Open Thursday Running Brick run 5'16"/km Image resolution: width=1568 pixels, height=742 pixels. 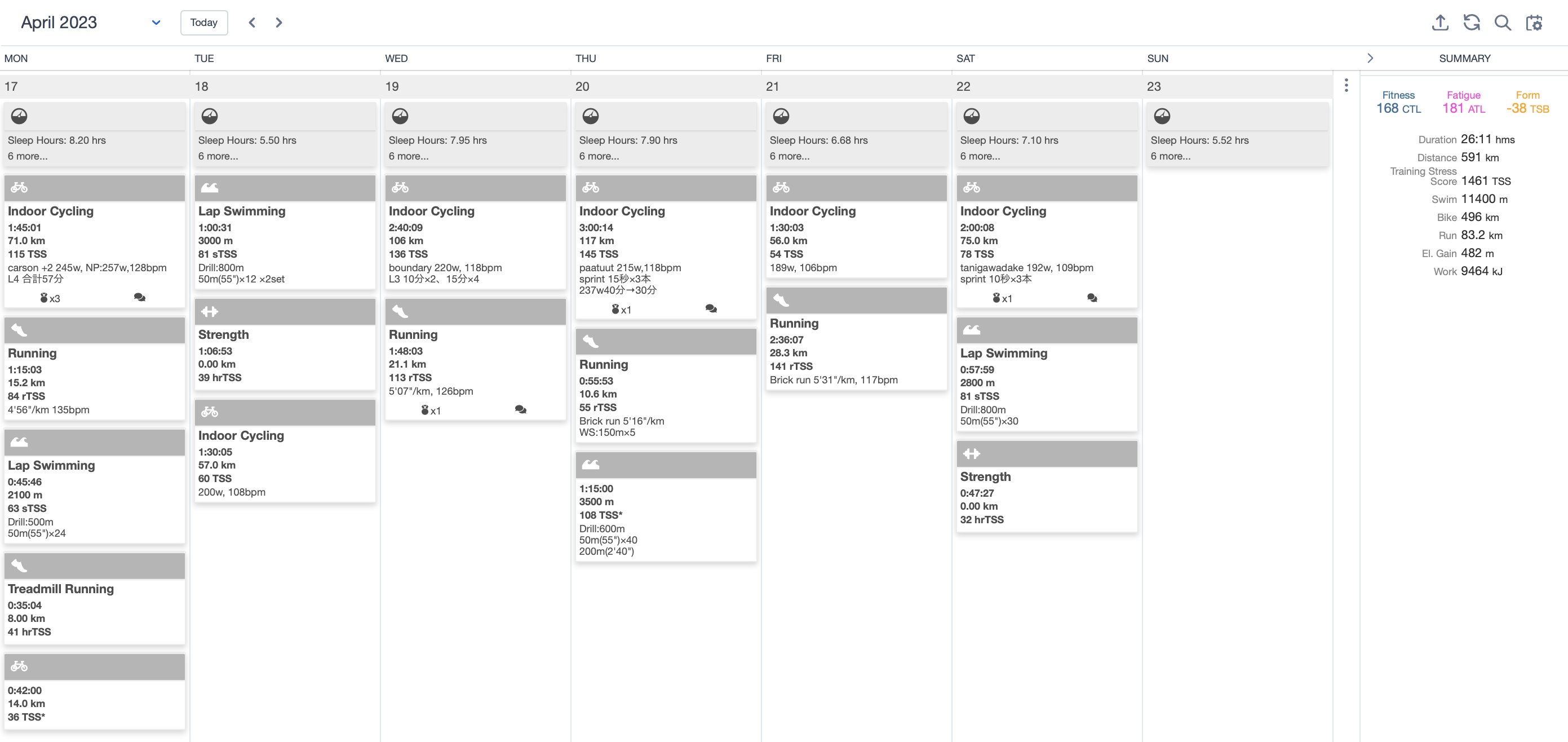666,385
